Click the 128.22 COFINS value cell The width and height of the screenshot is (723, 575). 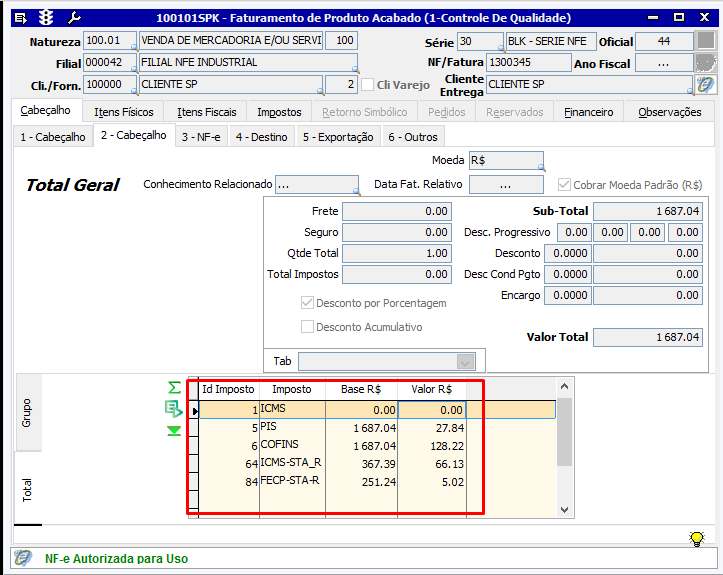(x=432, y=446)
